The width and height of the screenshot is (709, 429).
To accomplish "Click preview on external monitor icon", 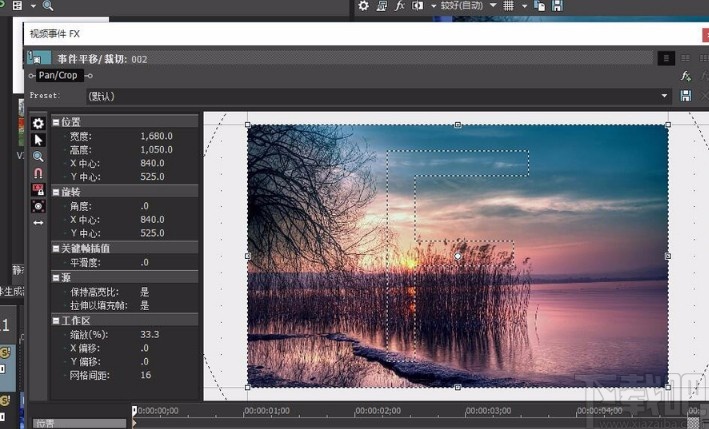I will [382, 6].
